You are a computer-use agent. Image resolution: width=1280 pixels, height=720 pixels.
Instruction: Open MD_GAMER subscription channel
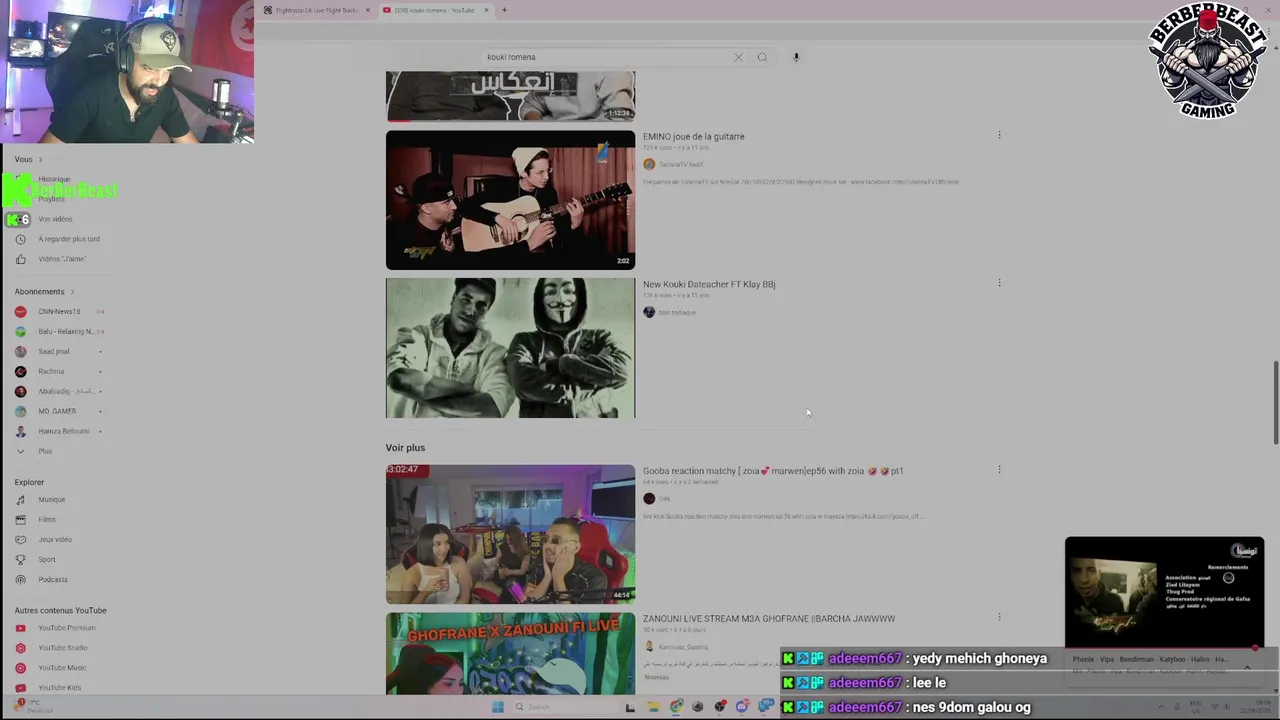point(57,412)
